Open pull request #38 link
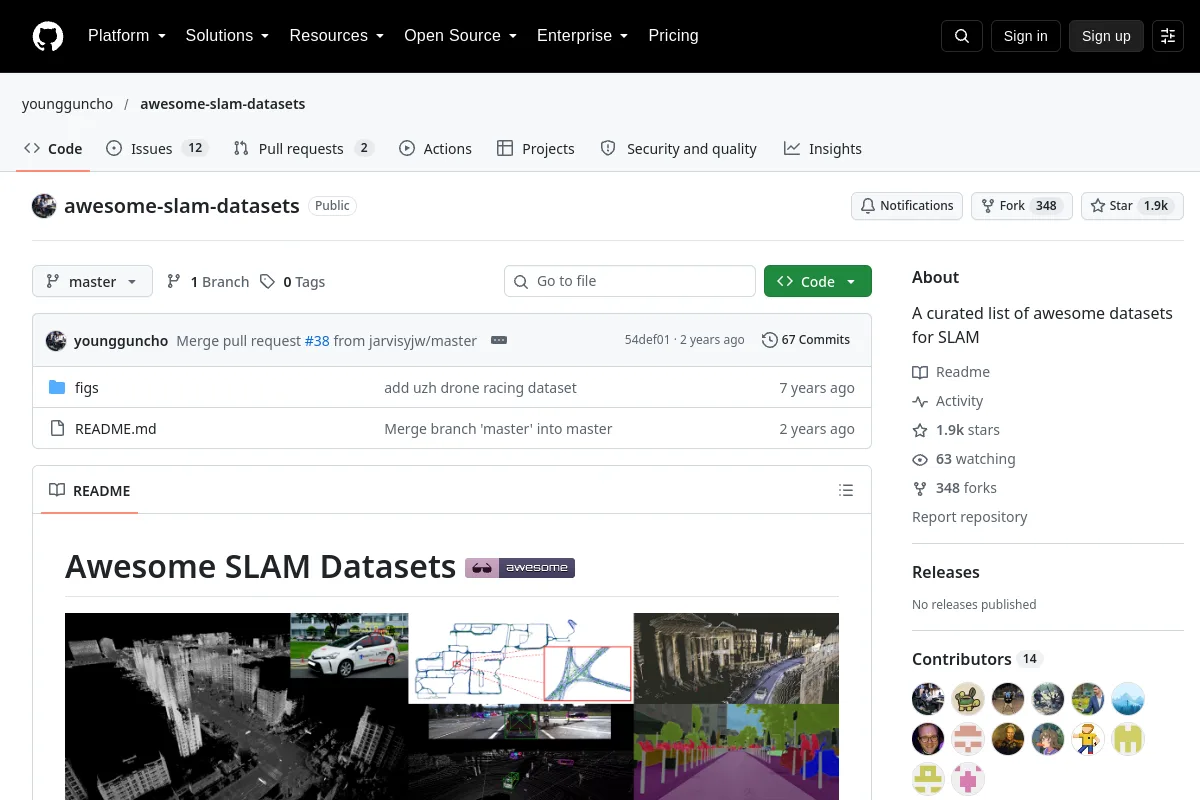1200x800 pixels. (317, 340)
